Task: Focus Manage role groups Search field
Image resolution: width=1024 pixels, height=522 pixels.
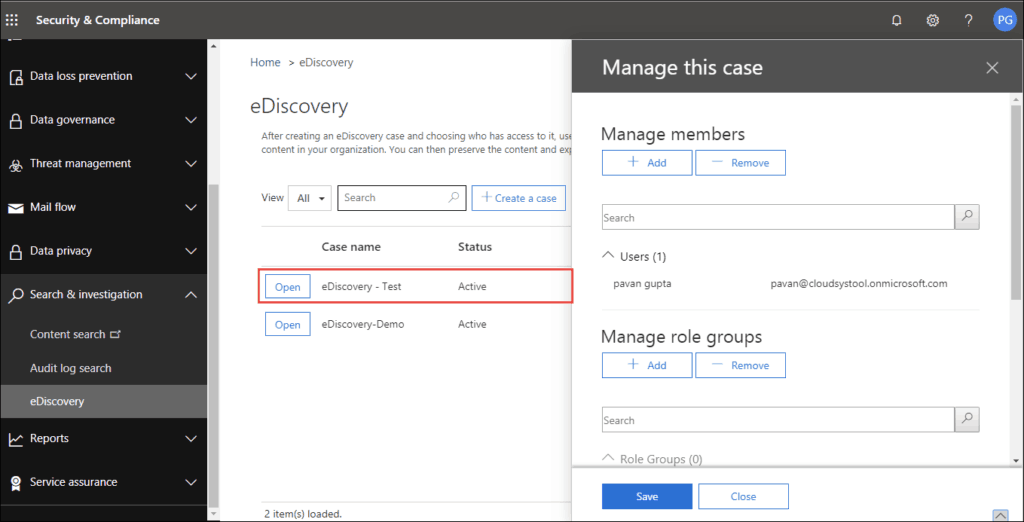Action: 778,420
